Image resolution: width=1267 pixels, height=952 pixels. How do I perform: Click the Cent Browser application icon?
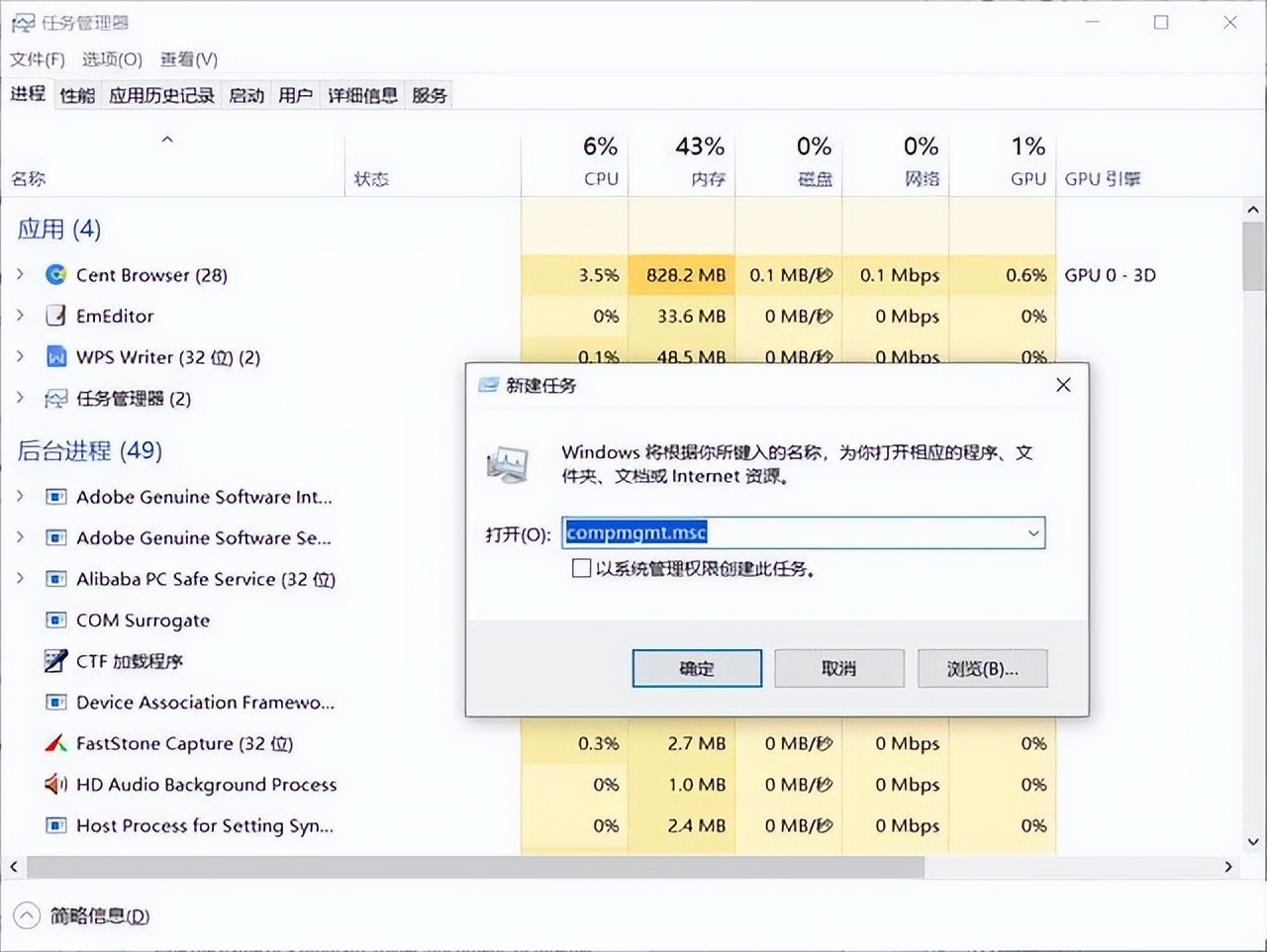[x=56, y=275]
